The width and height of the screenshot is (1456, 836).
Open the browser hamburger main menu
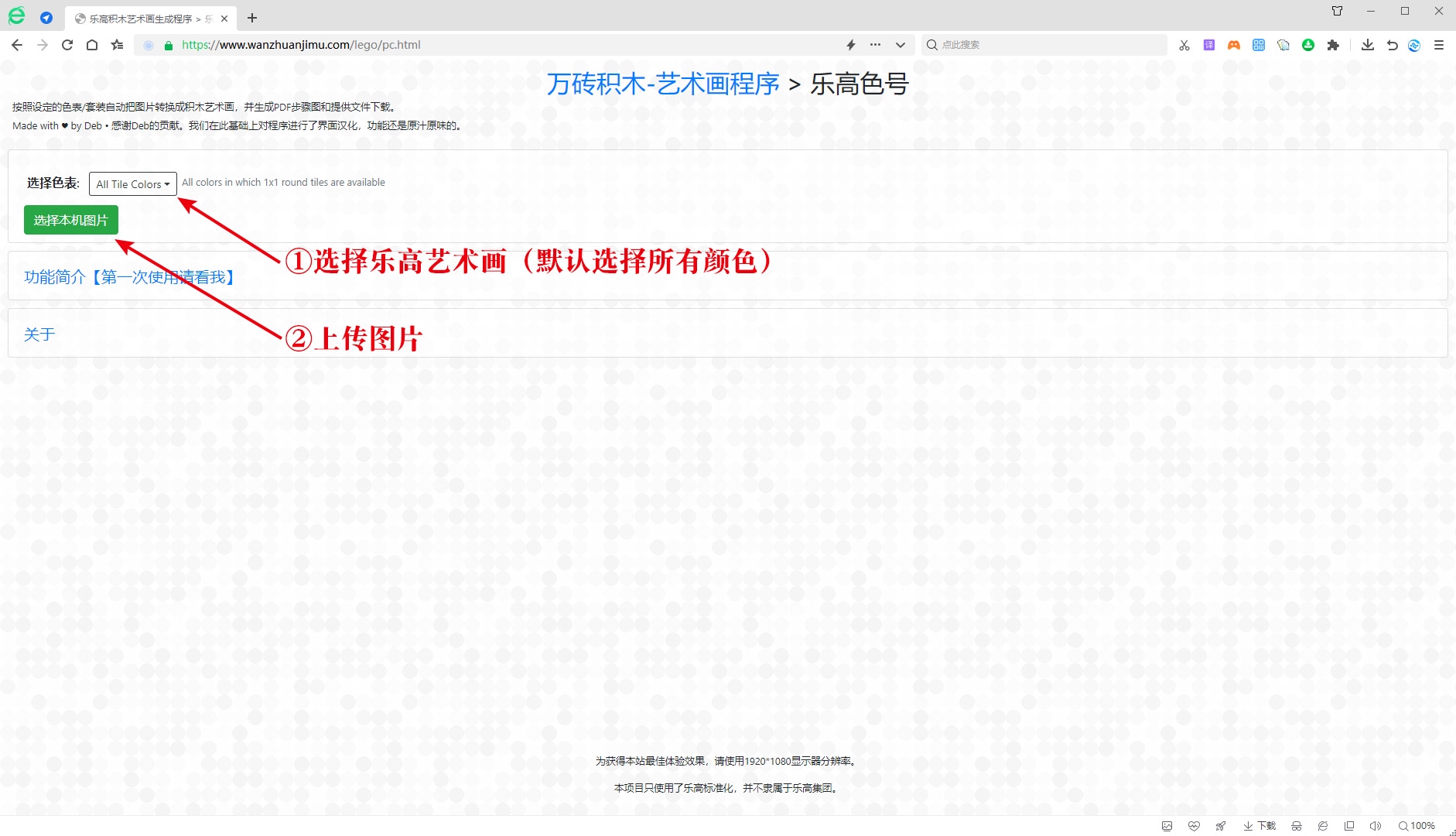pyautogui.click(x=1439, y=45)
